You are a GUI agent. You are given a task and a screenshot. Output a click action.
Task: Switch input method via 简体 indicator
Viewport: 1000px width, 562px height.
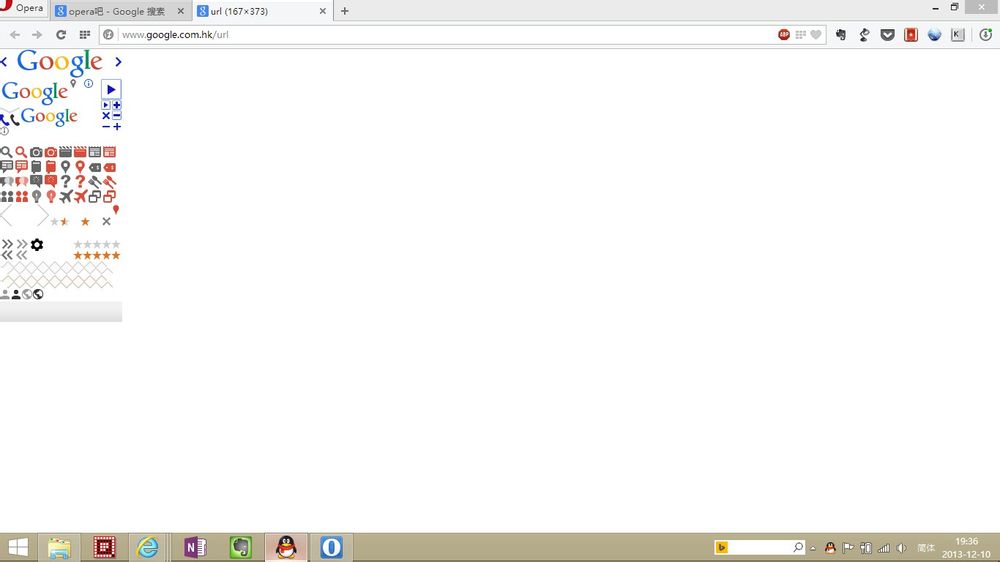pos(925,547)
